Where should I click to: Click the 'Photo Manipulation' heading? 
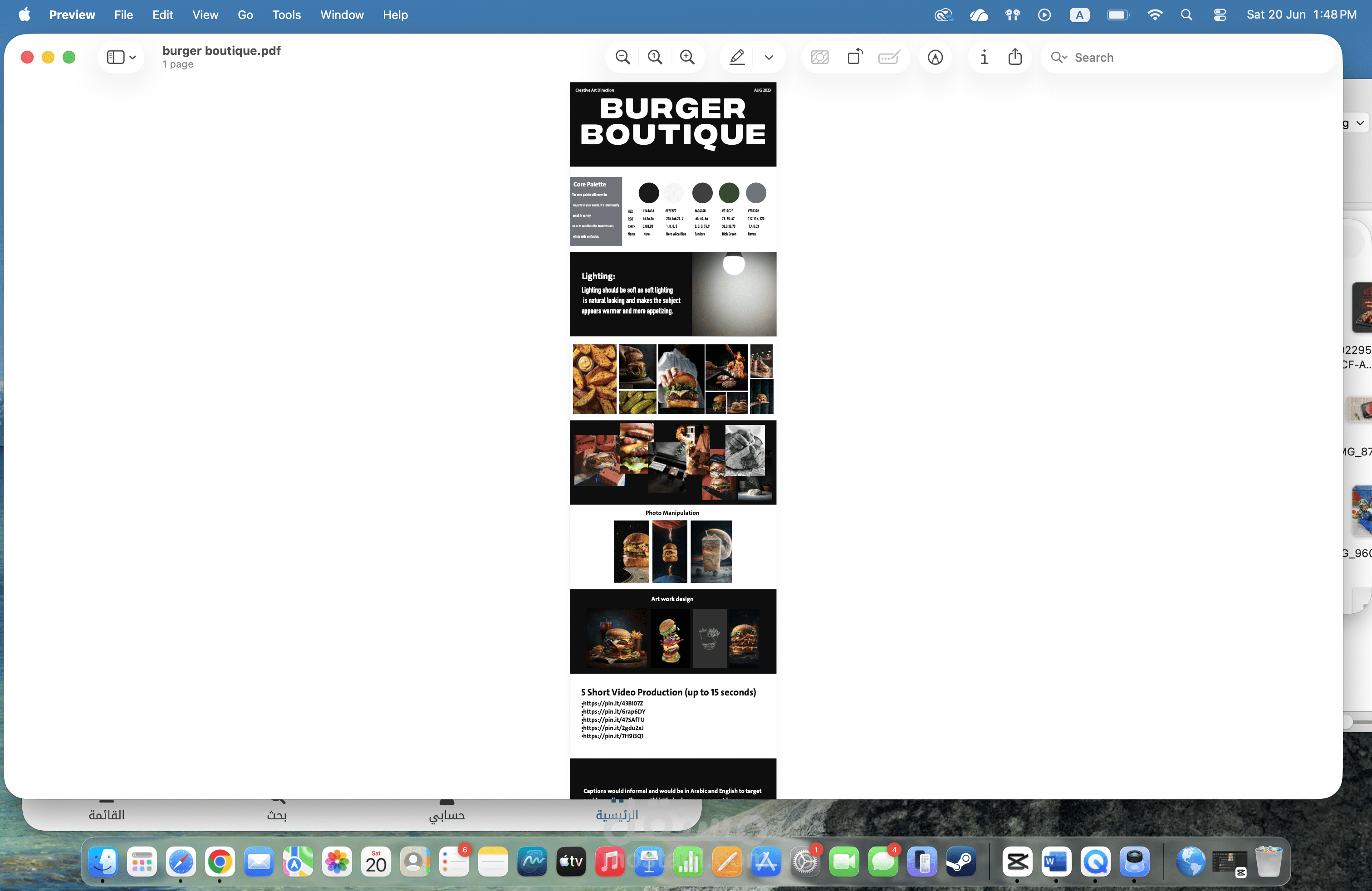tap(672, 512)
